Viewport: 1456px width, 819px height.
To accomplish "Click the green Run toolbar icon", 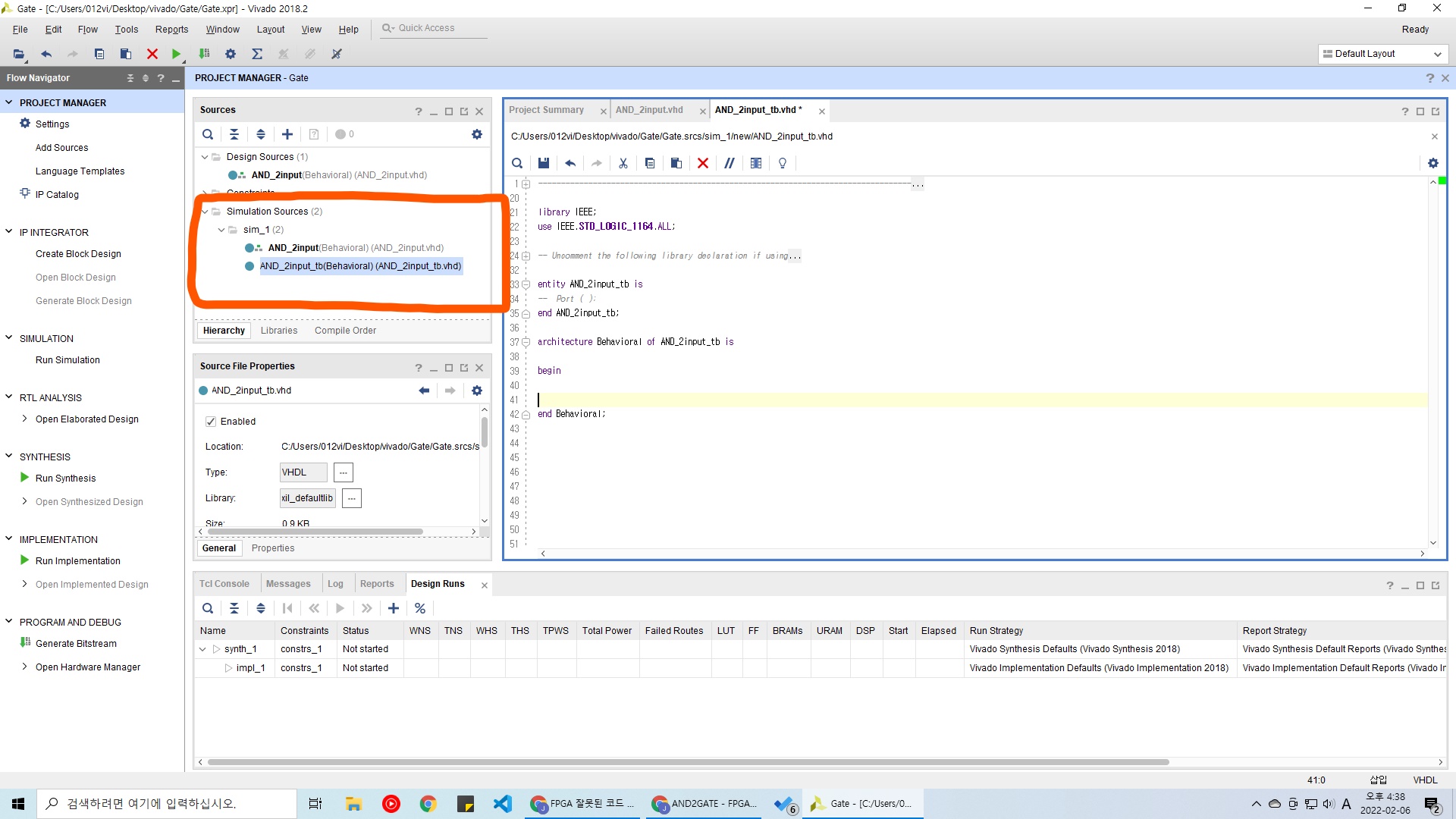I will tap(176, 54).
